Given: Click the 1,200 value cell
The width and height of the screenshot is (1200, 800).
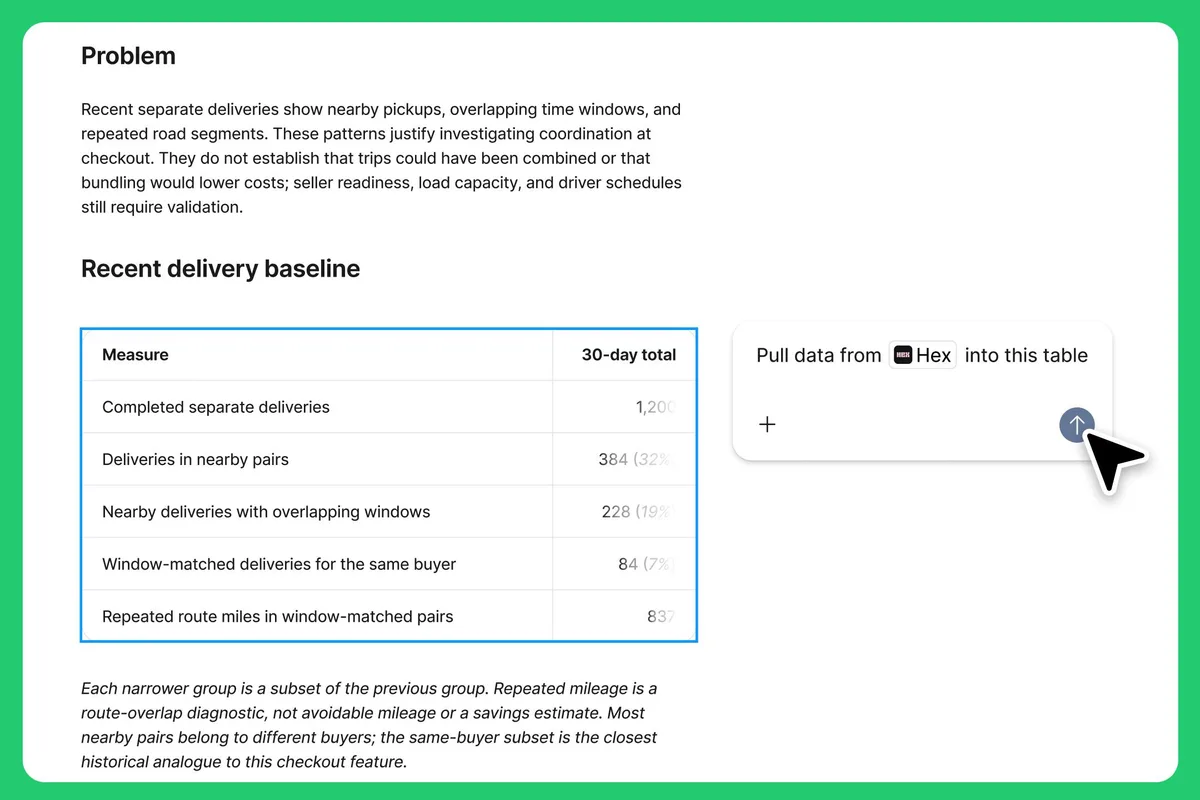Looking at the screenshot, I should (624, 407).
